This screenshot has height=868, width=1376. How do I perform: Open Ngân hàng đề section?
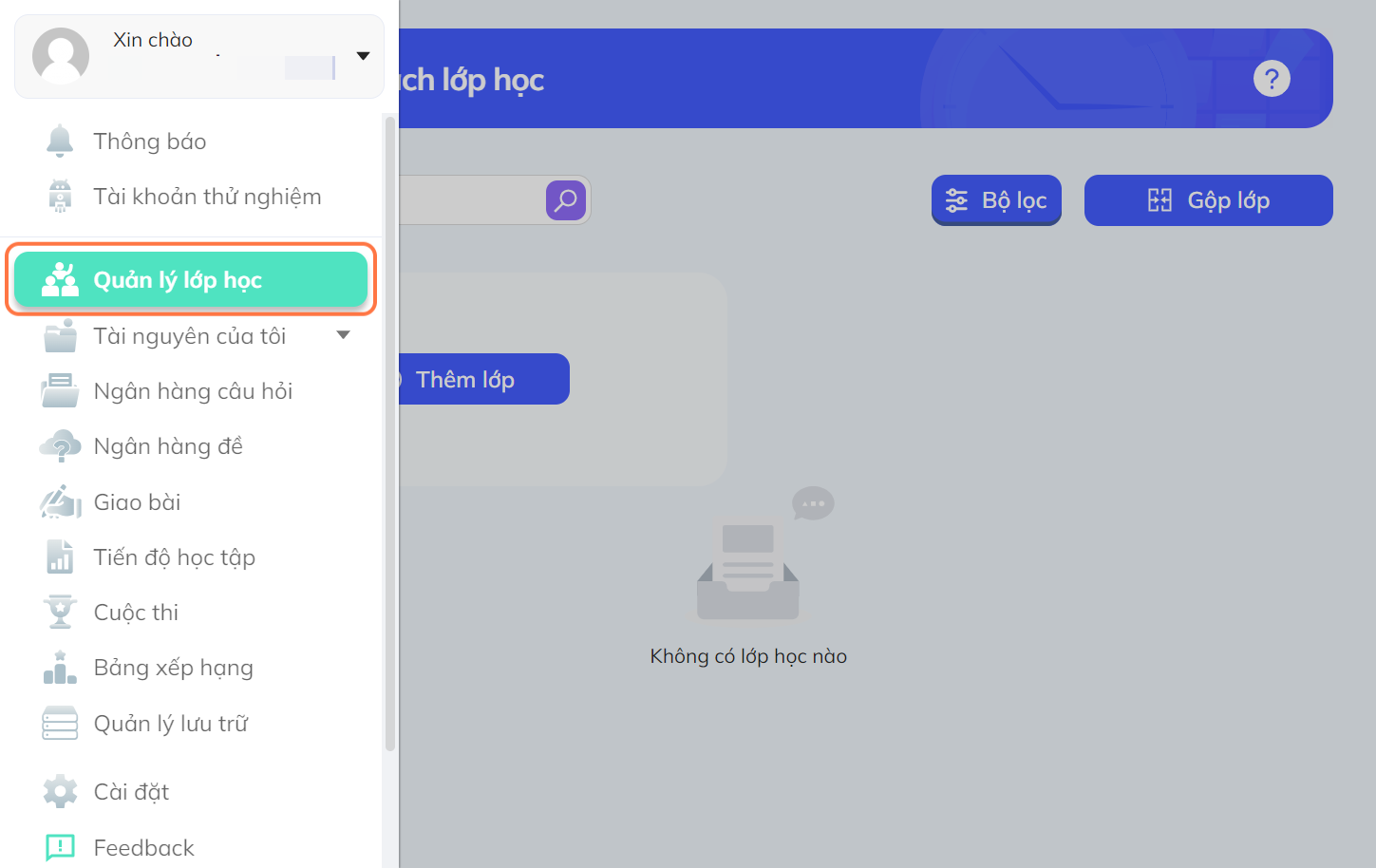coord(168,446)
